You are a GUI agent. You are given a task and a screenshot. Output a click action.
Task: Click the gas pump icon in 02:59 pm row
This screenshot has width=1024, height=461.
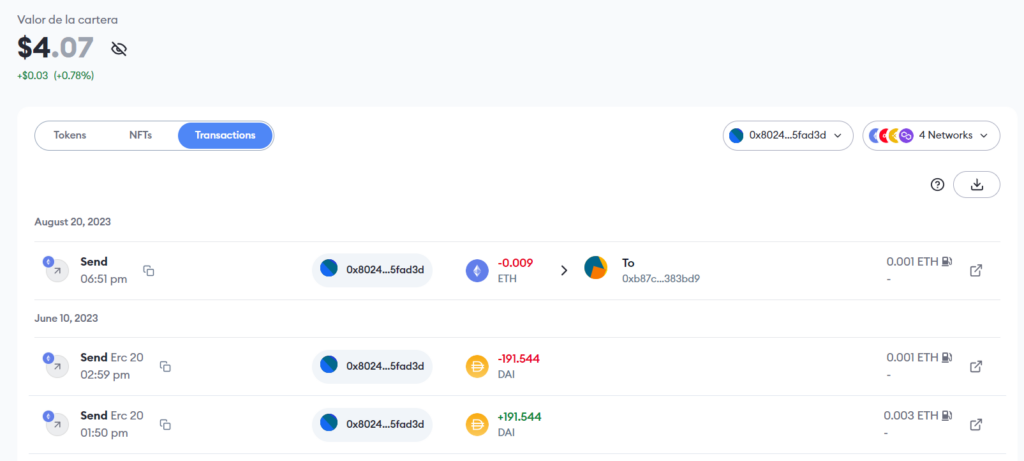pos(946,357)
